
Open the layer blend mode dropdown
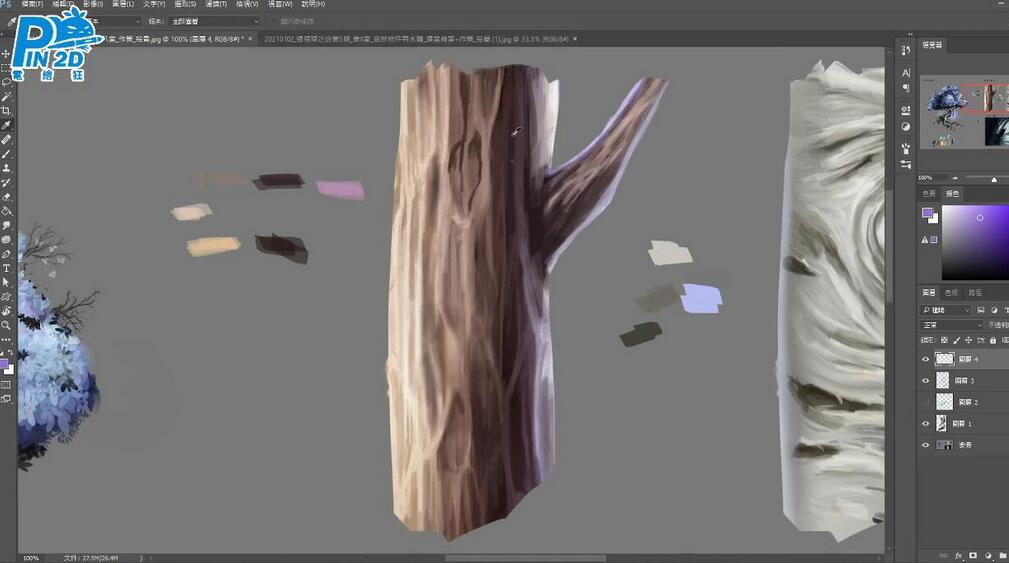(951, 325)
